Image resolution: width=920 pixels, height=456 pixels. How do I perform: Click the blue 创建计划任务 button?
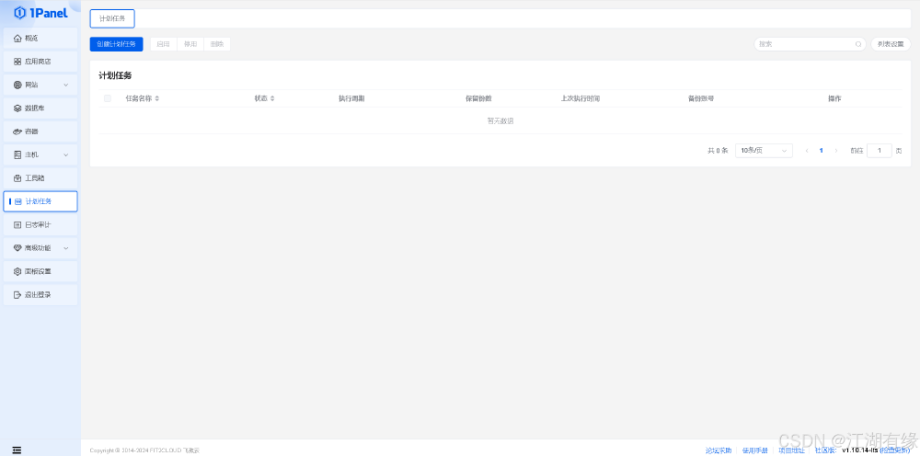click(116, 44)
